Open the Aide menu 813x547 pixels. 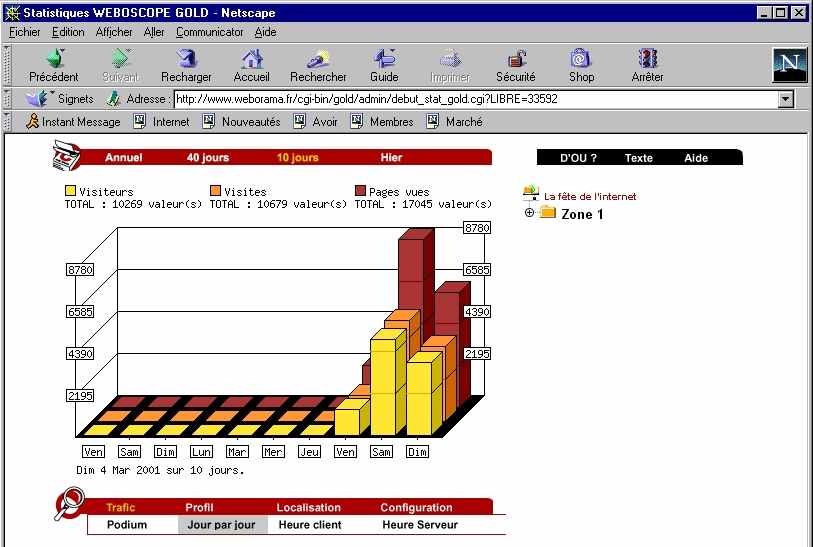pyautogui.click(x=265, y=32)
